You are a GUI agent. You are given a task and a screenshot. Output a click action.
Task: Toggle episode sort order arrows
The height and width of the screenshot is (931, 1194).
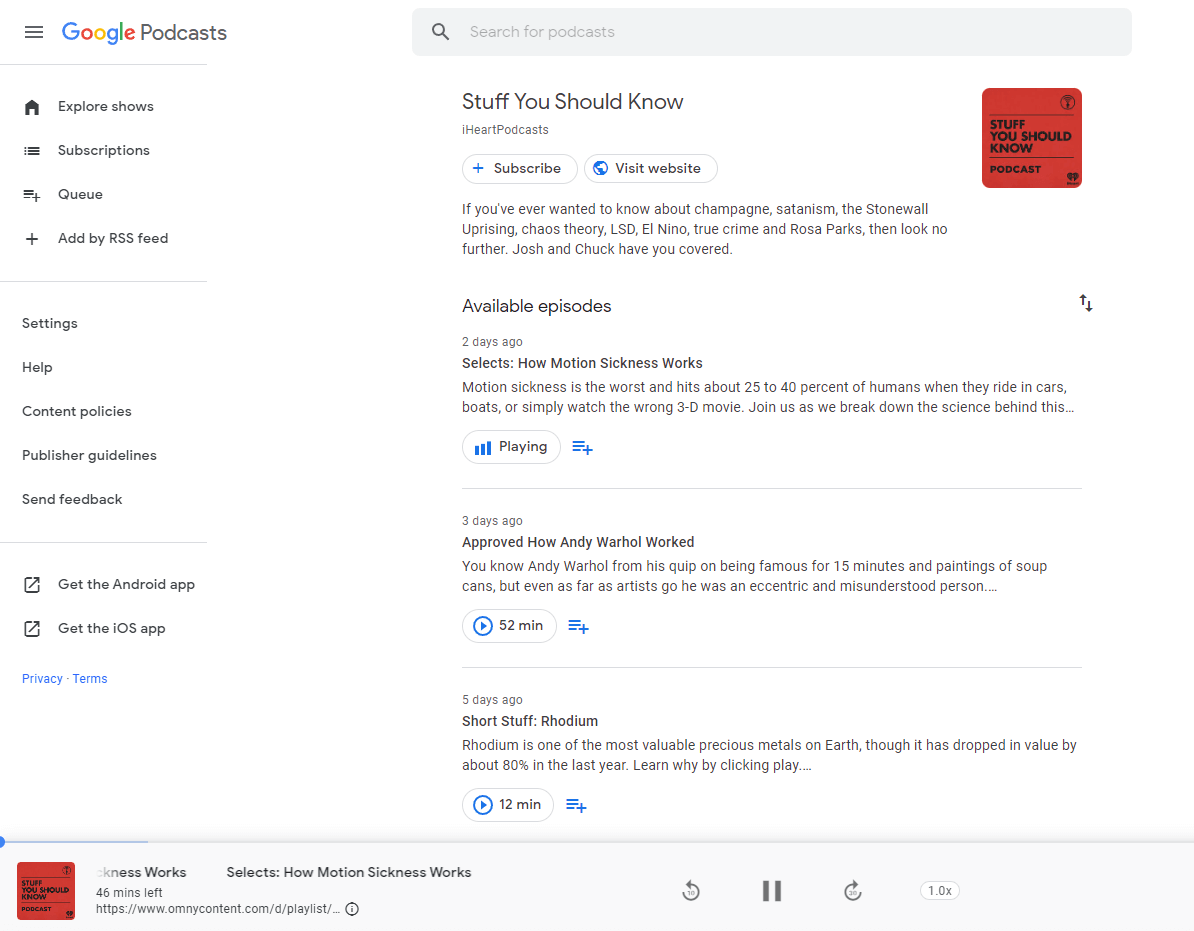click(1086, 304)
